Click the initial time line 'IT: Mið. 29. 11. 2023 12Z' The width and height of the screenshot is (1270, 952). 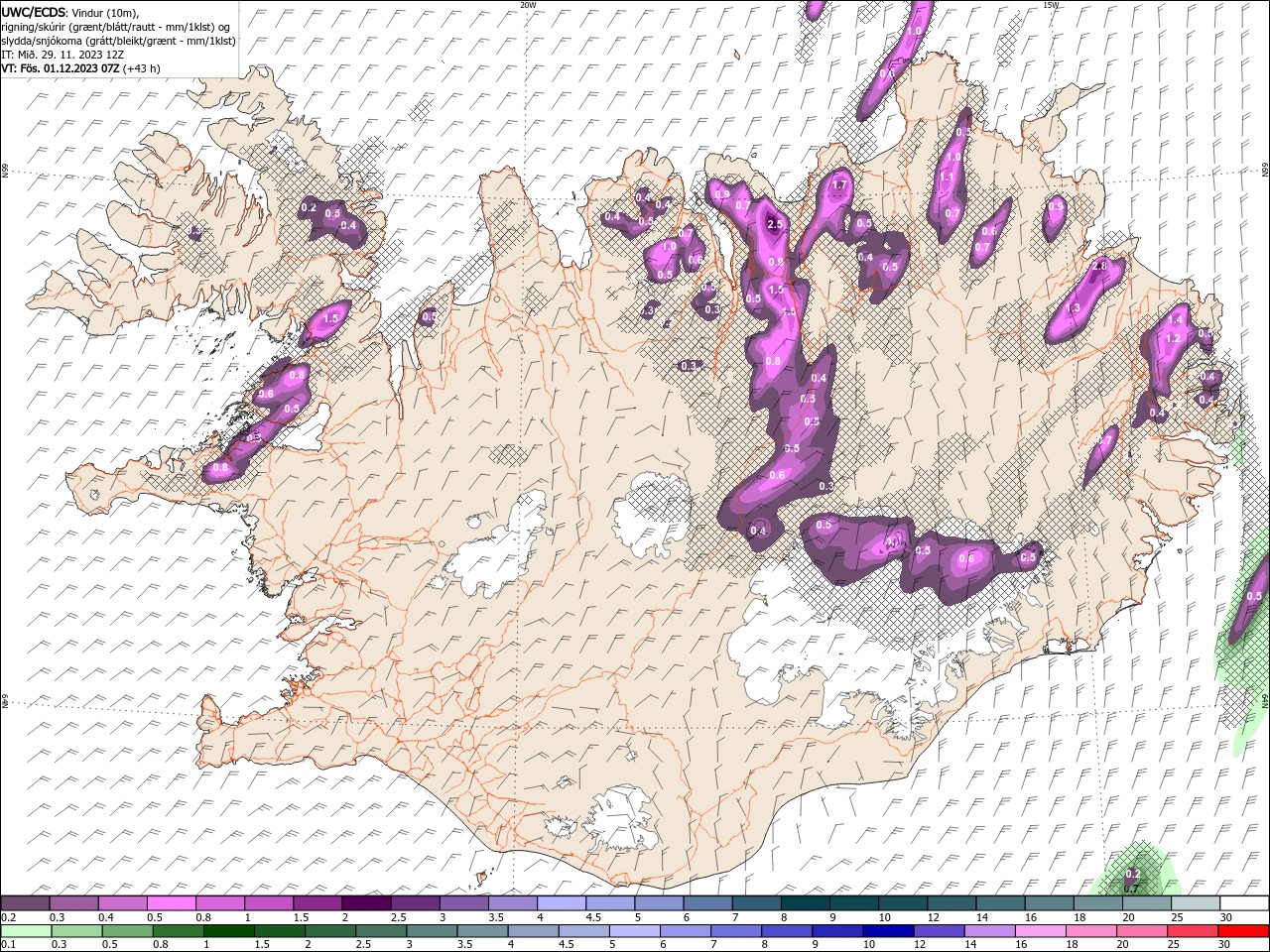(63, 55)
